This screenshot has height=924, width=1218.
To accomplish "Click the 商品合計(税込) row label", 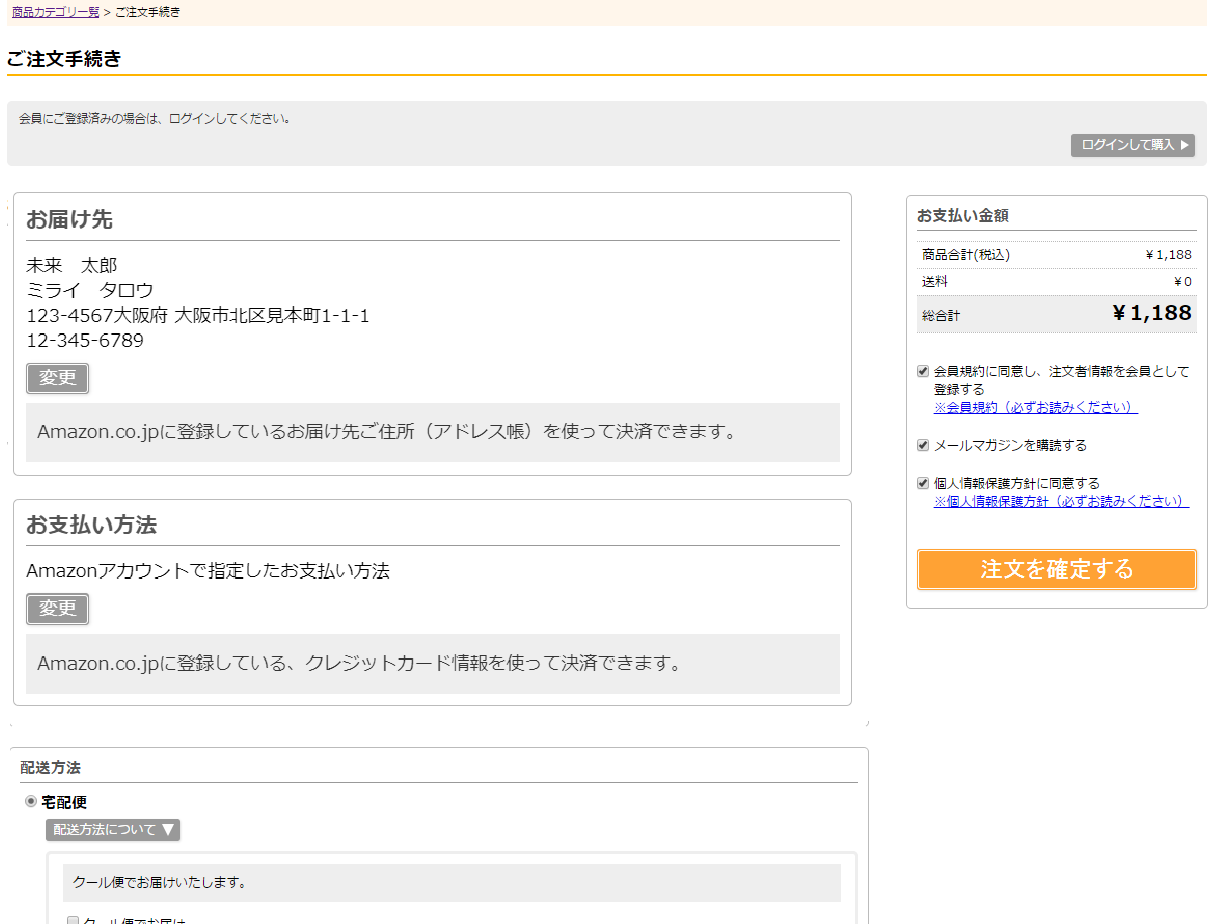I will tap(966, 255).
